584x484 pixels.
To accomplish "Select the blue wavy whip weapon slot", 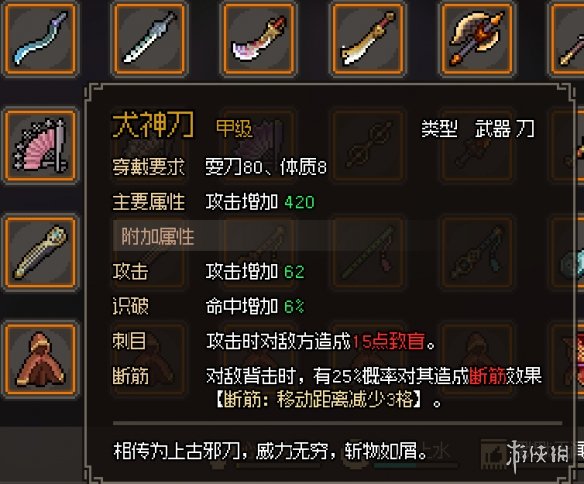I will 40,38.
